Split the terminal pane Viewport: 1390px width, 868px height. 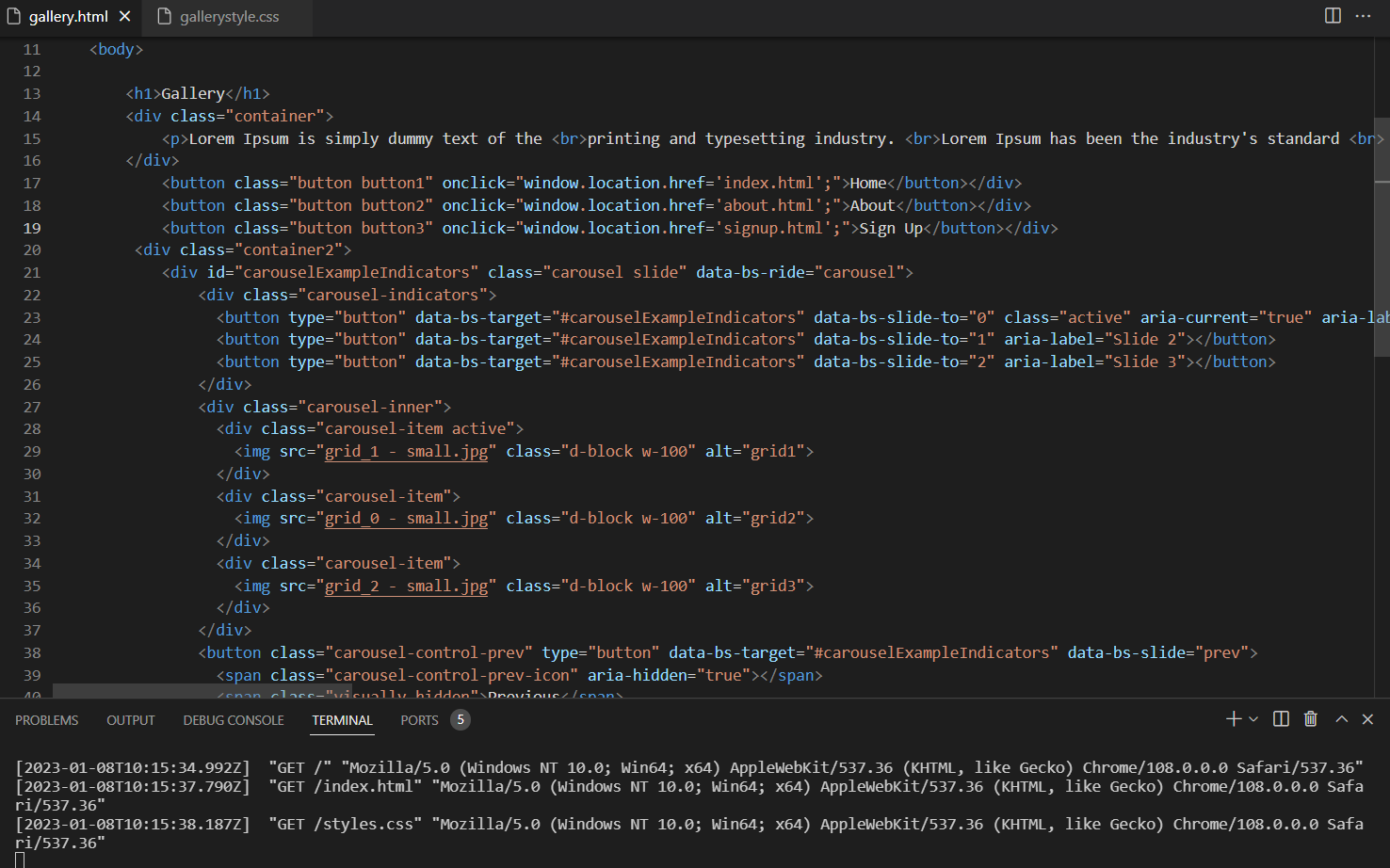pyautogui.click(x=1281, y=719)
